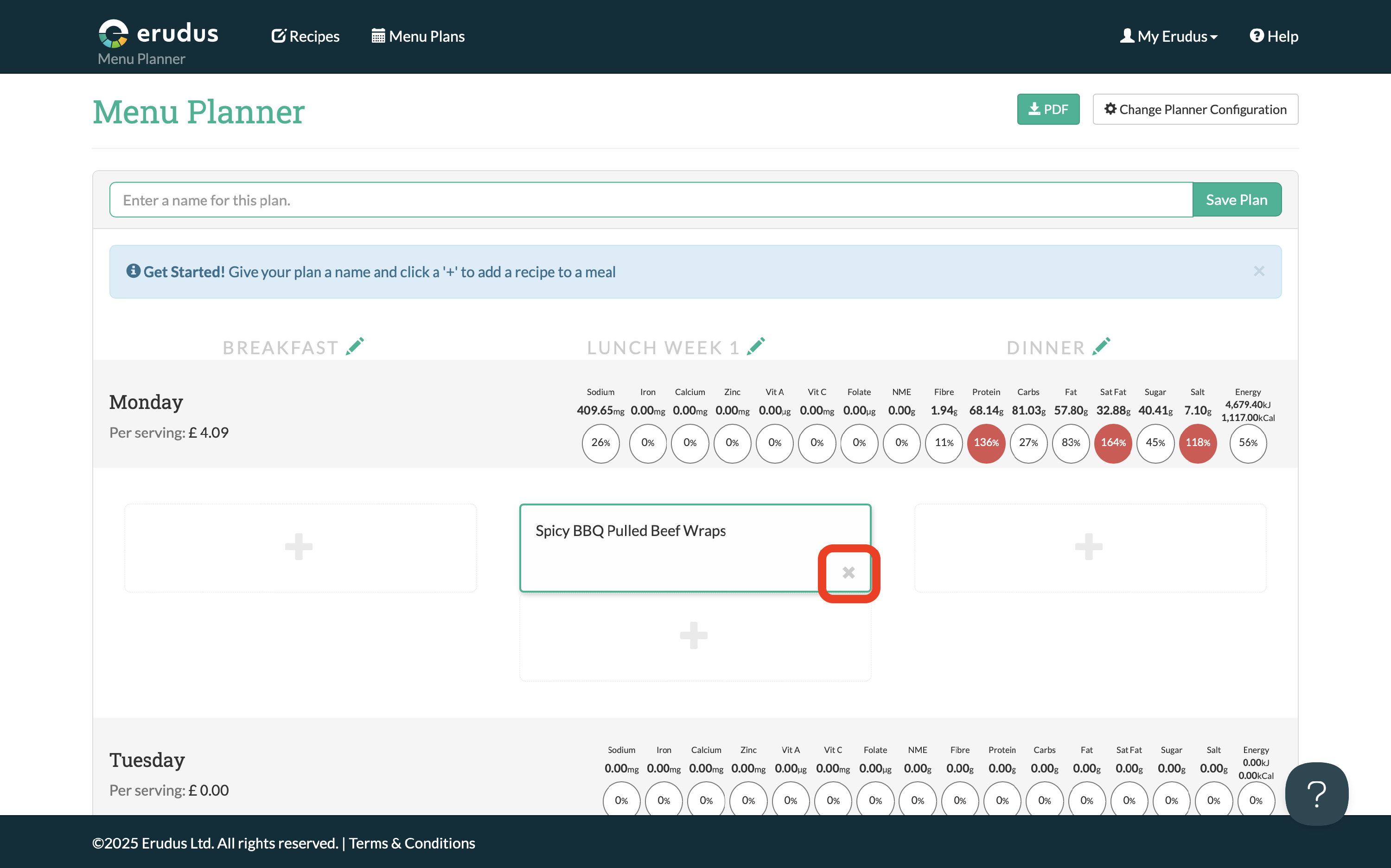Add a recipe to Monday dinner
The image size is (1391, 868).
point(1089,548)
